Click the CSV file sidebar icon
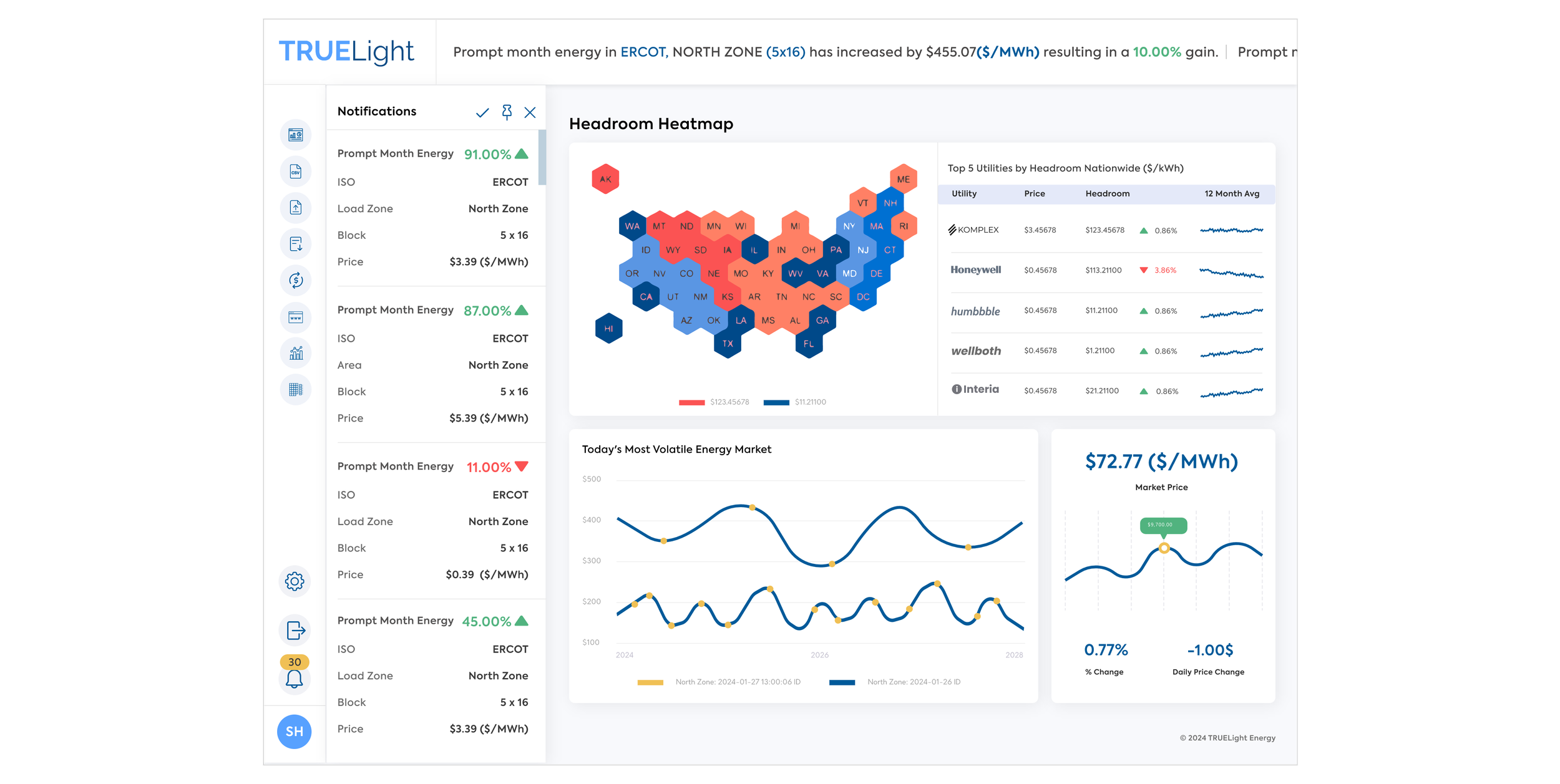Viewport: 1560px width, 784px height. pos(296,172)
